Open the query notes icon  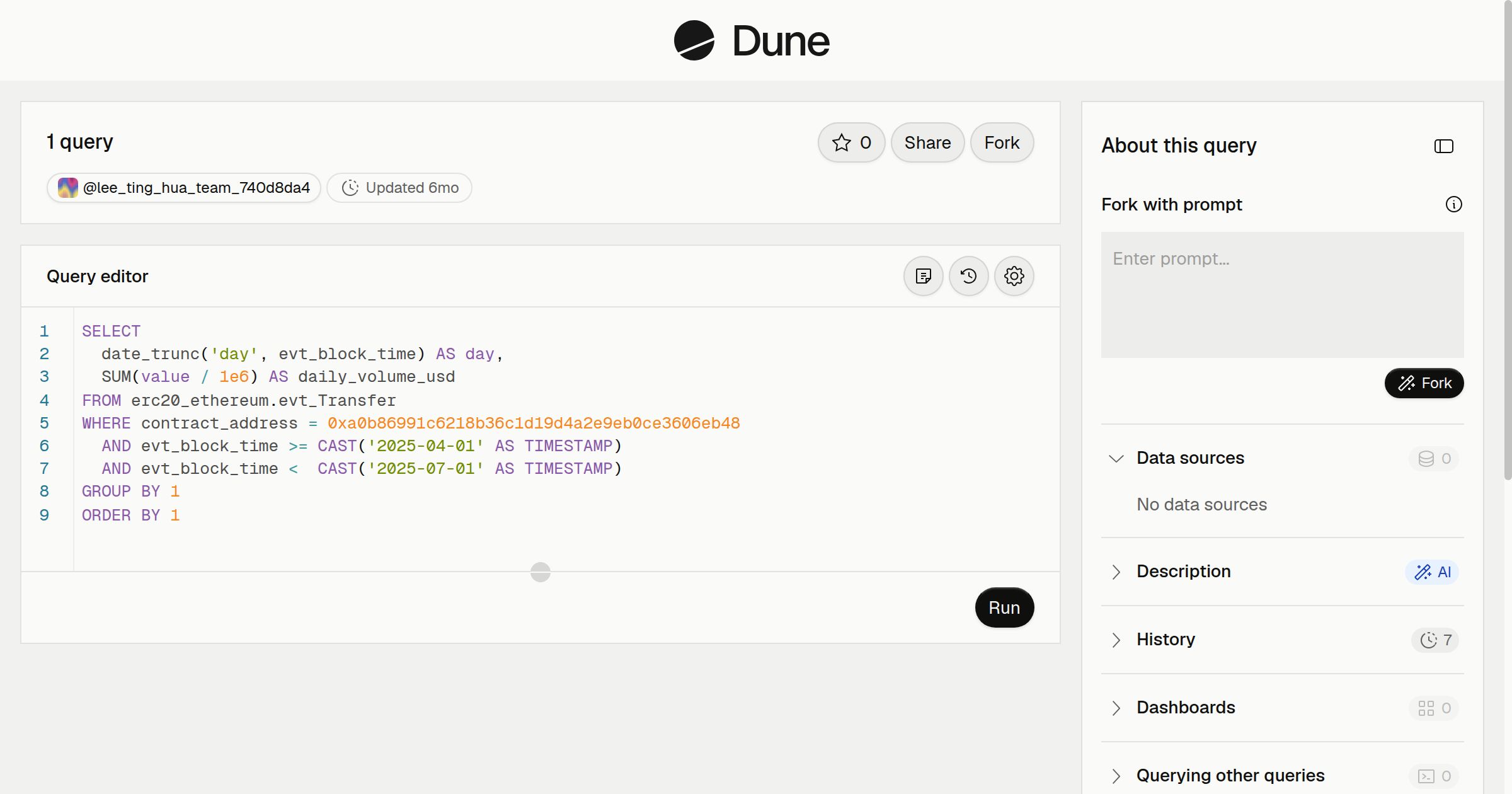click(923, 276)
